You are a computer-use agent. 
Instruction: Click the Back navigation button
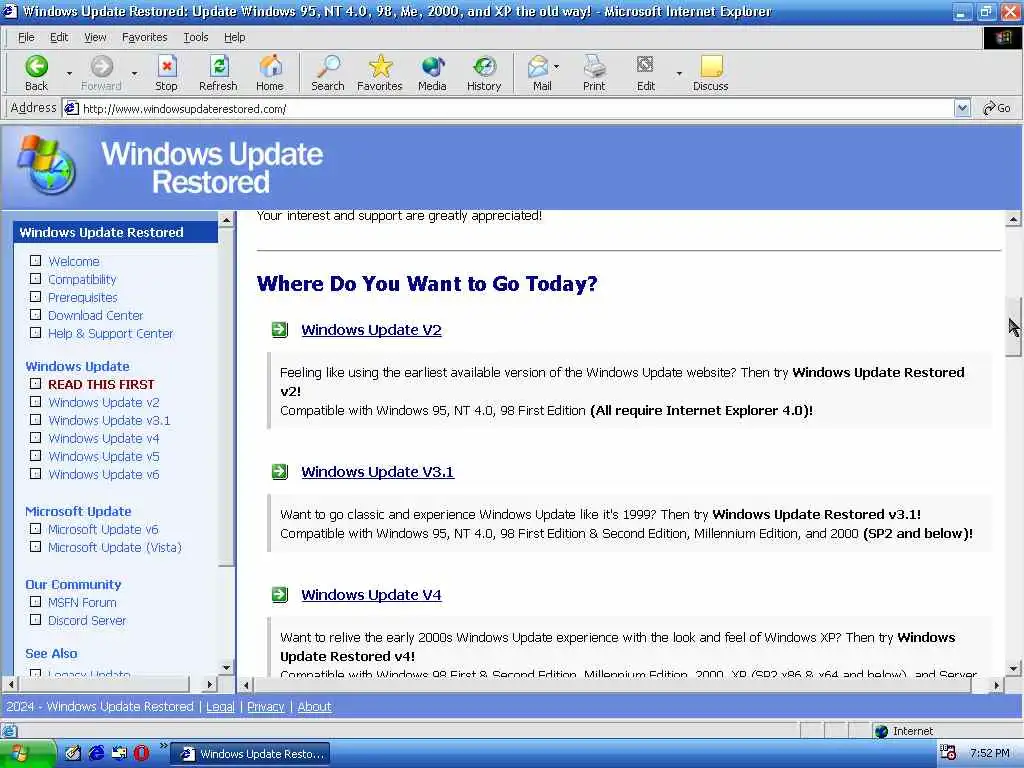tap(37, 72)
